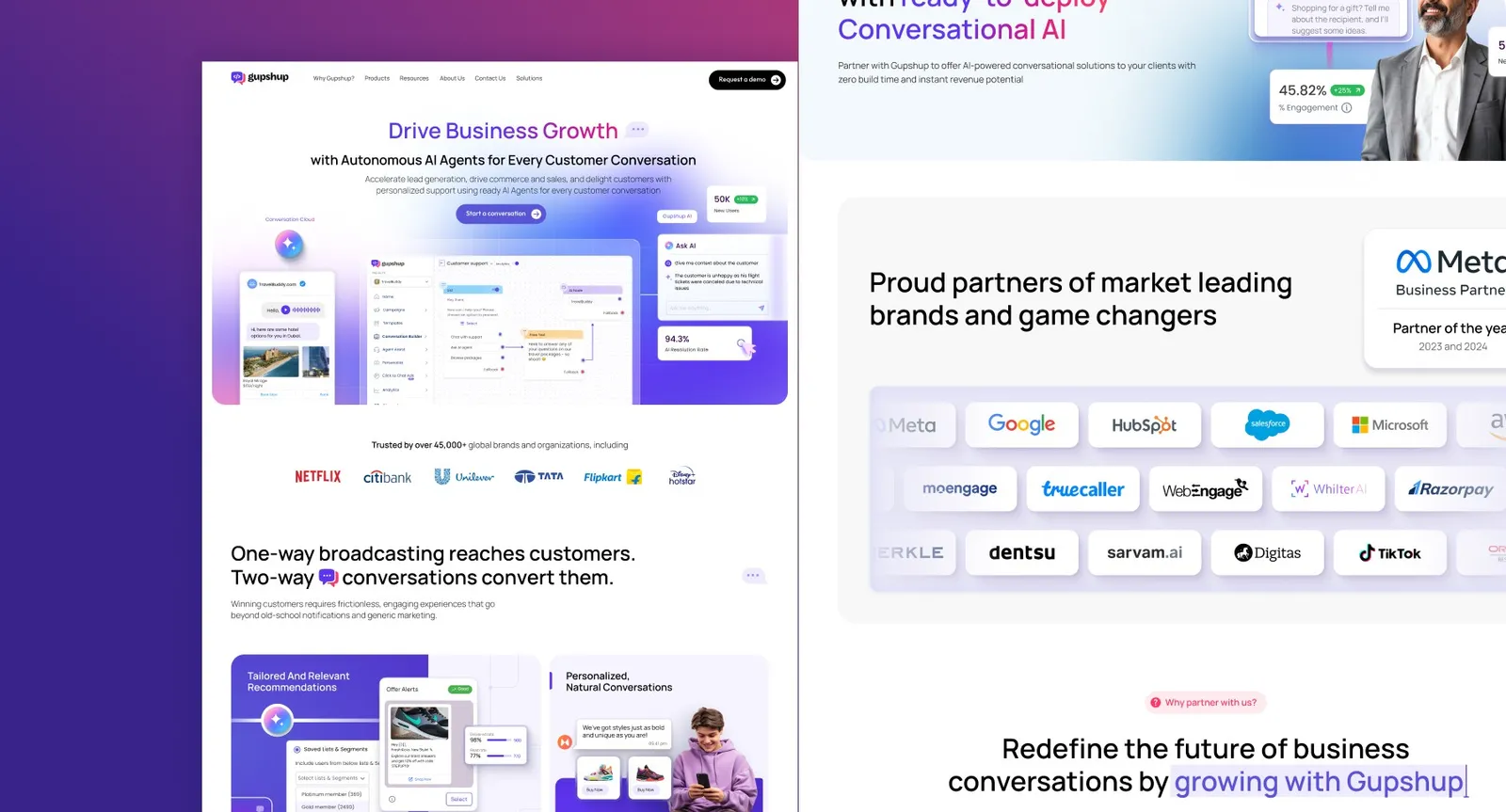Click the 94.3% AI Resolution Rate card
Viewport: 1506px width, 812px height.
coord(706,343)
